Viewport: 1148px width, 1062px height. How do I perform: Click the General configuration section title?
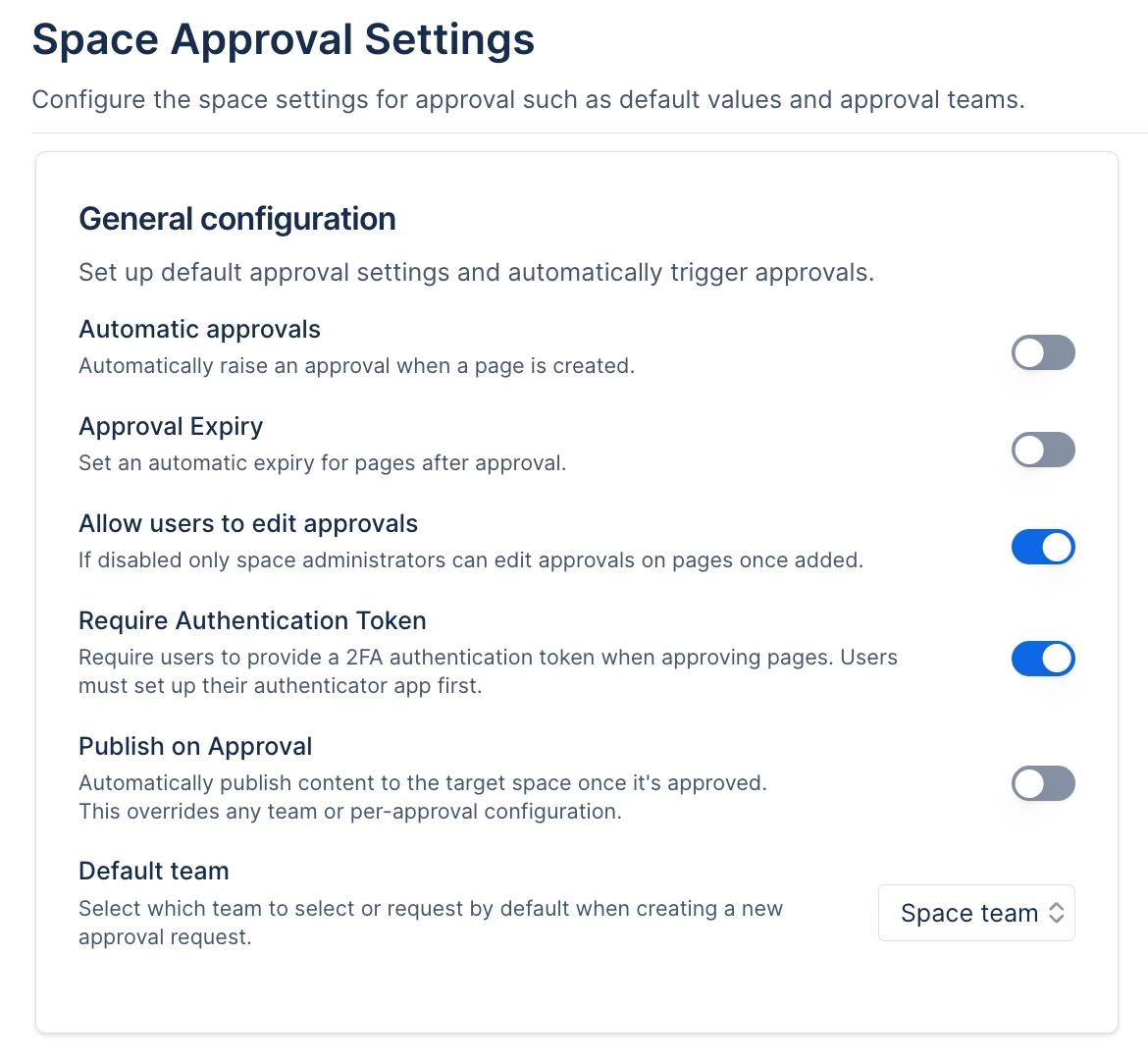[x=236, y=218]
